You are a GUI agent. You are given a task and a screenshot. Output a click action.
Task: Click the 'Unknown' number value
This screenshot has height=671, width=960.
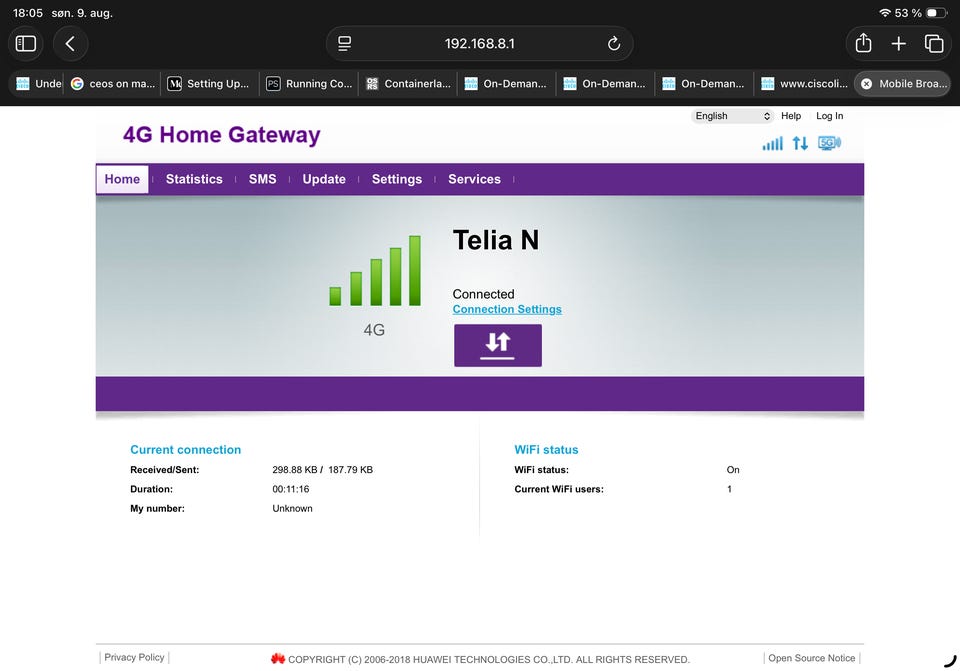click(x=292, y=508)
